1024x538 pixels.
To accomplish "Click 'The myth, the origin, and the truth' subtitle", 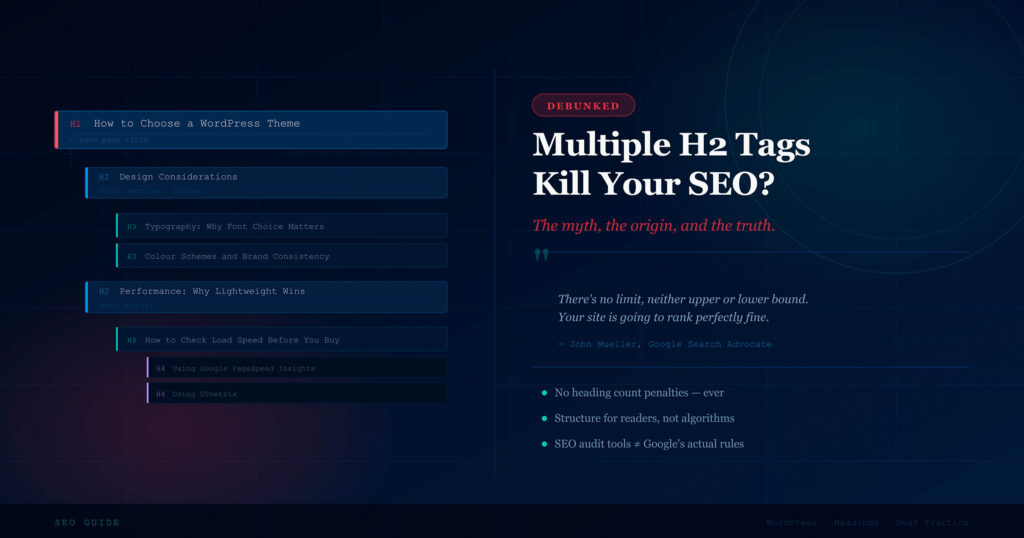I will (x=653, y=226).
